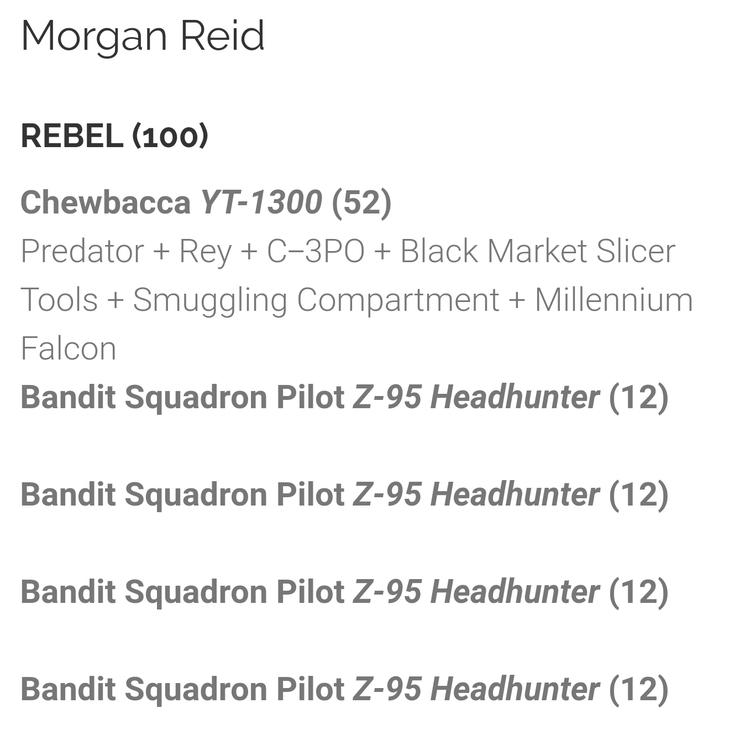Open the last Bandit Squadron Pilot entry
This screenshot has width=745, height=750.
[182, 688]
